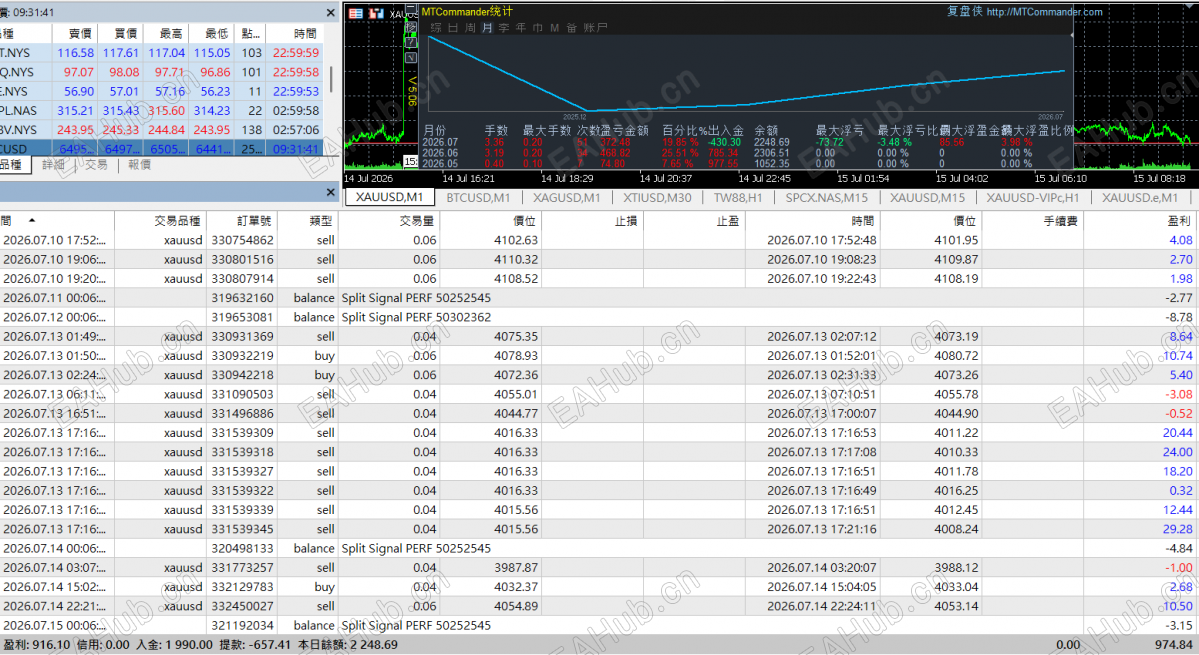This screenshot has width=1199, height=655.
Task: Select history order 331539345 row
Action: [600, 529]
